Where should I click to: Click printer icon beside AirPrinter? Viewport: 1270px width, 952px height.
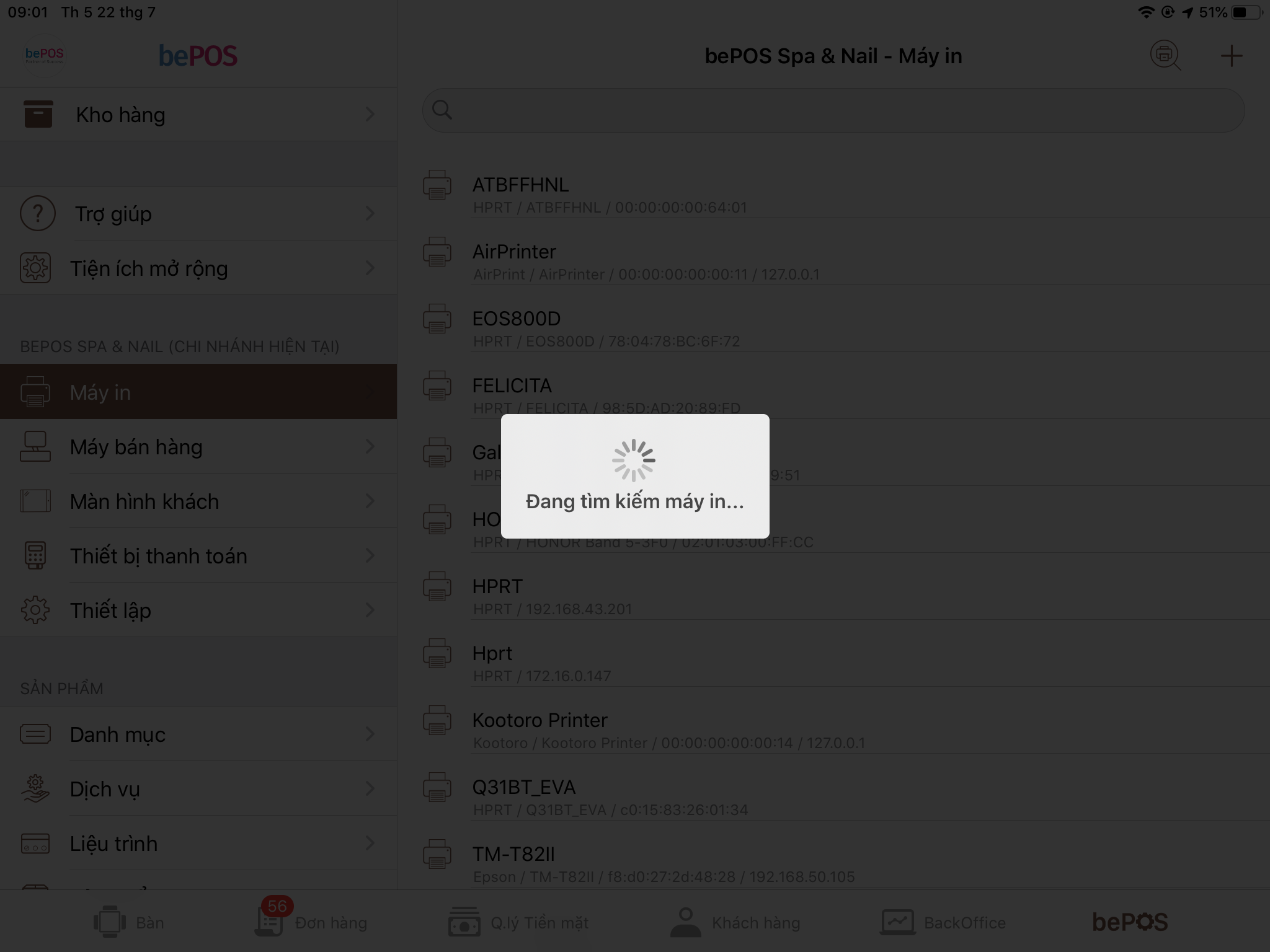point(437,252)
